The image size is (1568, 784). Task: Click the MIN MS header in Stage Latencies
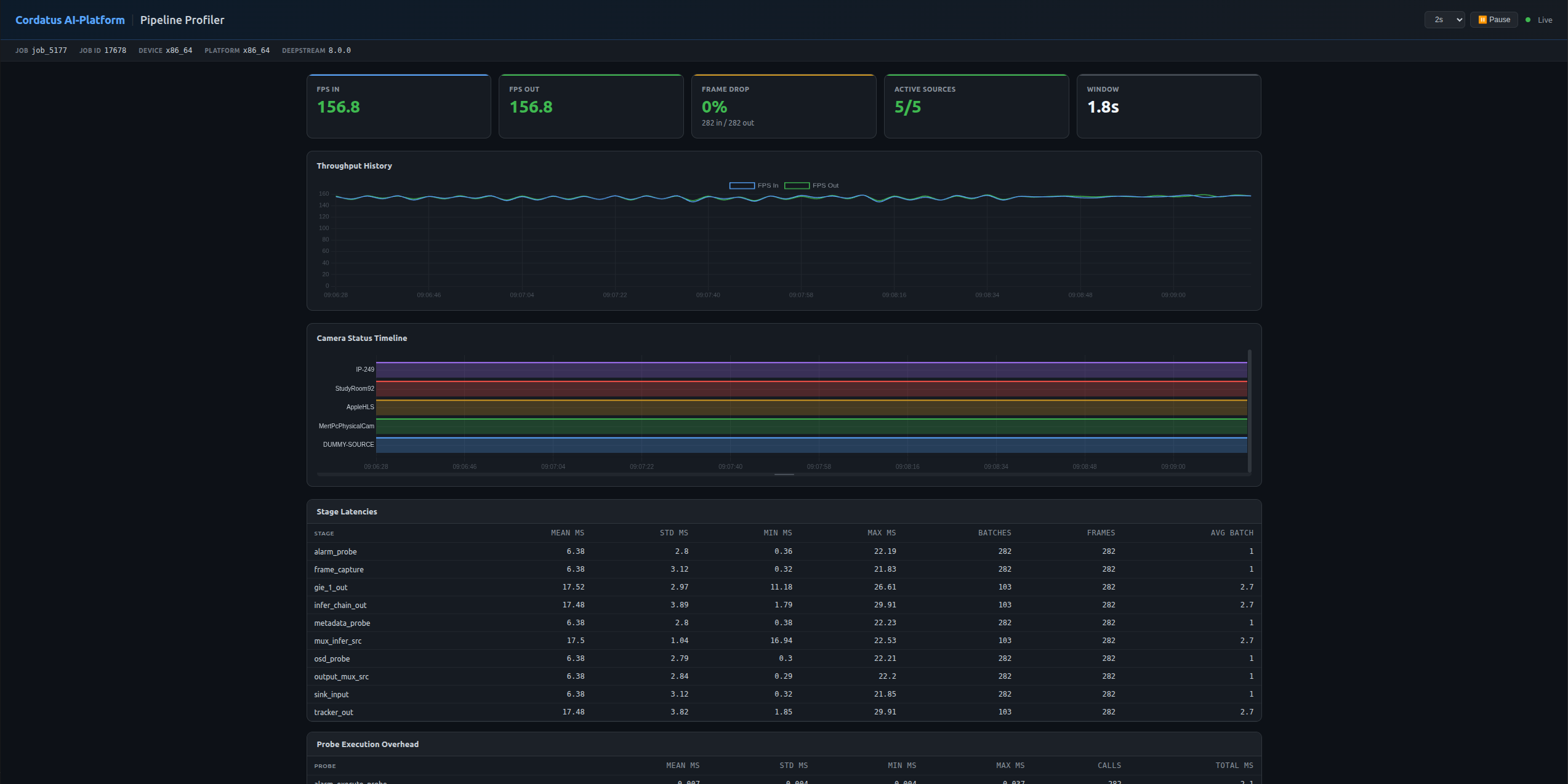[x=778, y=533]
